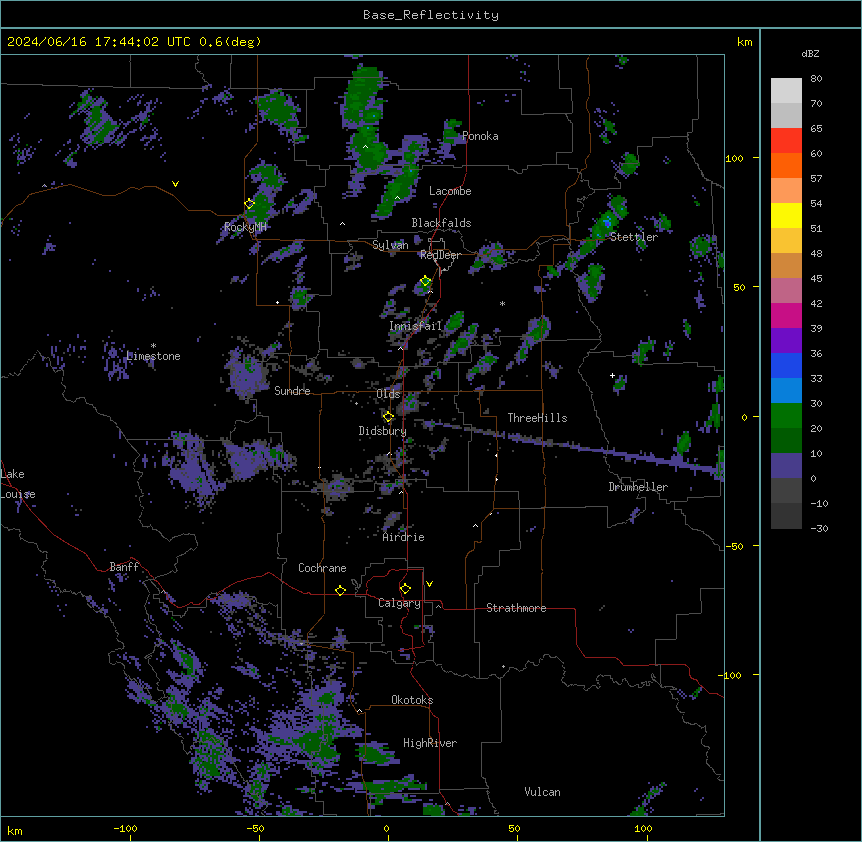Click the Airdrie label
862x842 pixels.
coord(403,537)
